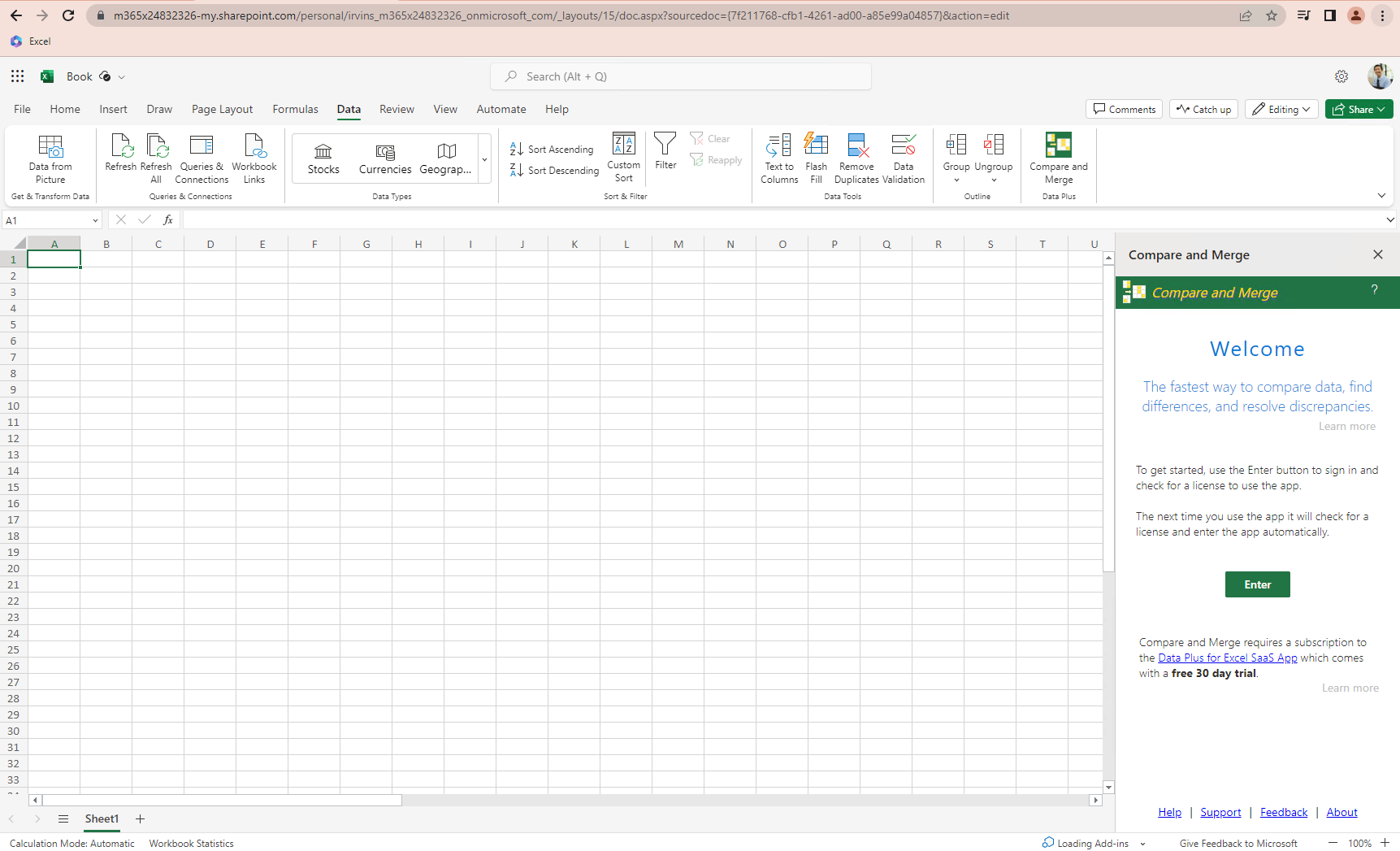Screen dimensions: 1400x851
Task: Open Queries & Connections pane
Action: 202,159
